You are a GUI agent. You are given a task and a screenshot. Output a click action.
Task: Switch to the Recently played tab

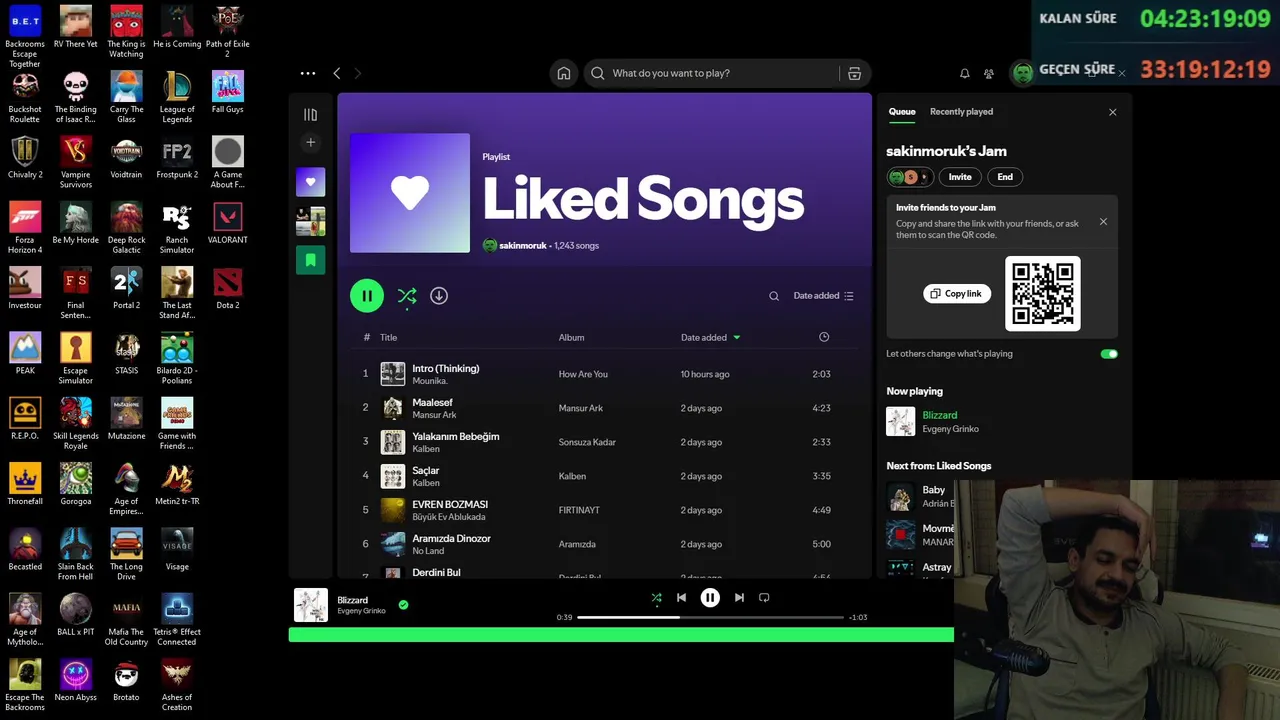pos(961,112)
